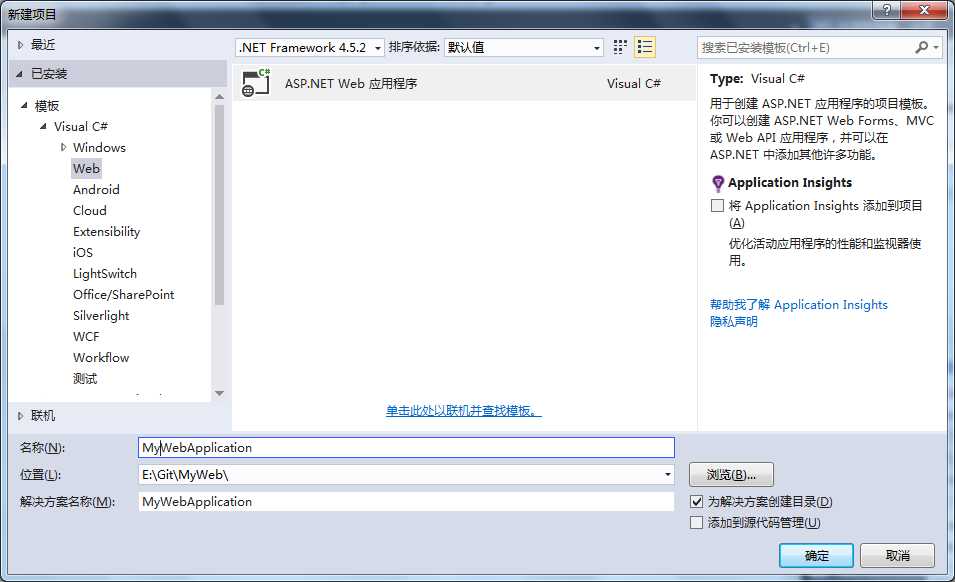Click template tree scrollbar down arrow
Image resolution: width=955 pixels, height=582 pixels.
coord(220,394)
